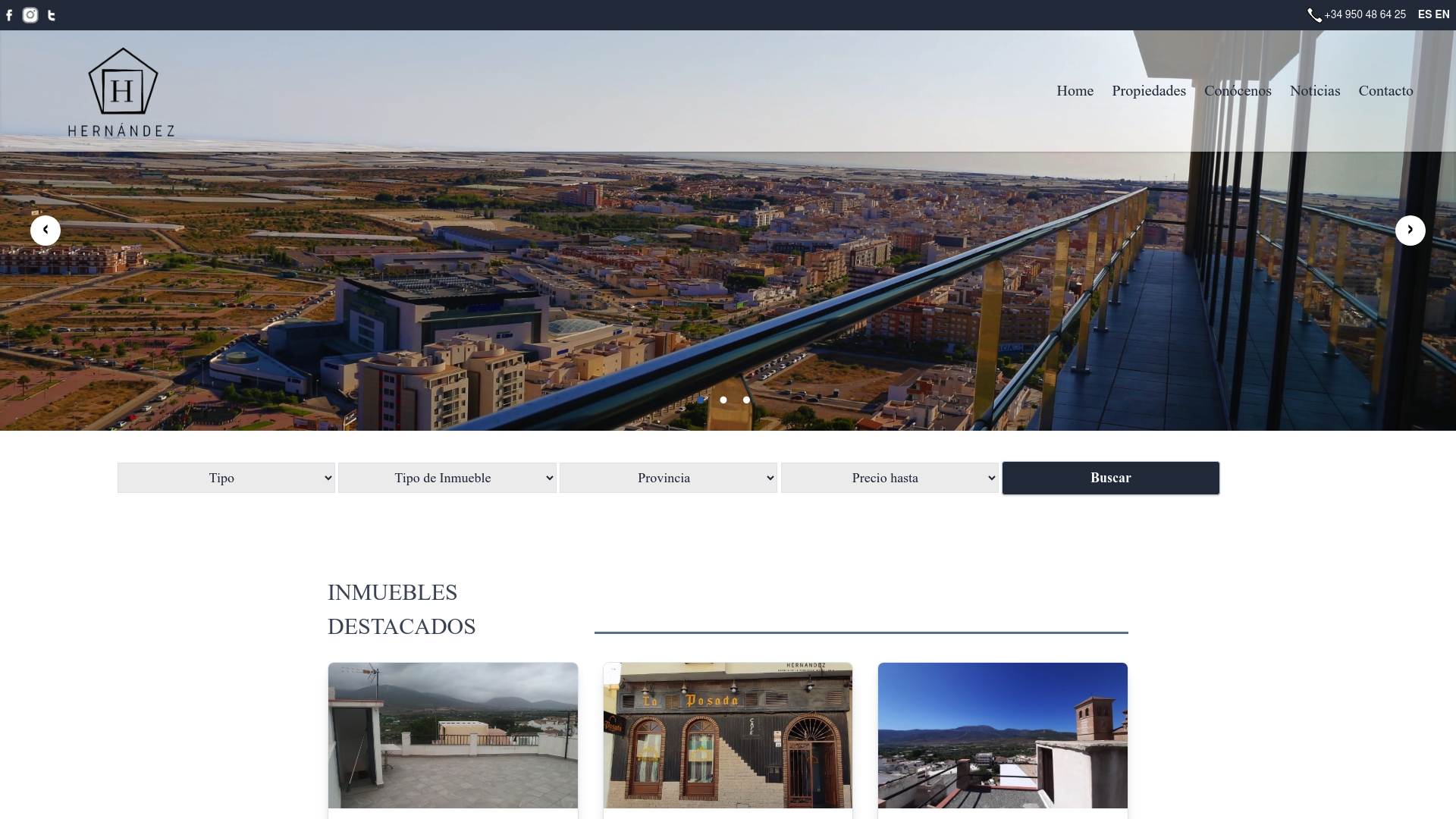Expand the Tipo de Inmueble dropdown
The image size is (1456, 819).
click(x=447, y=478)
